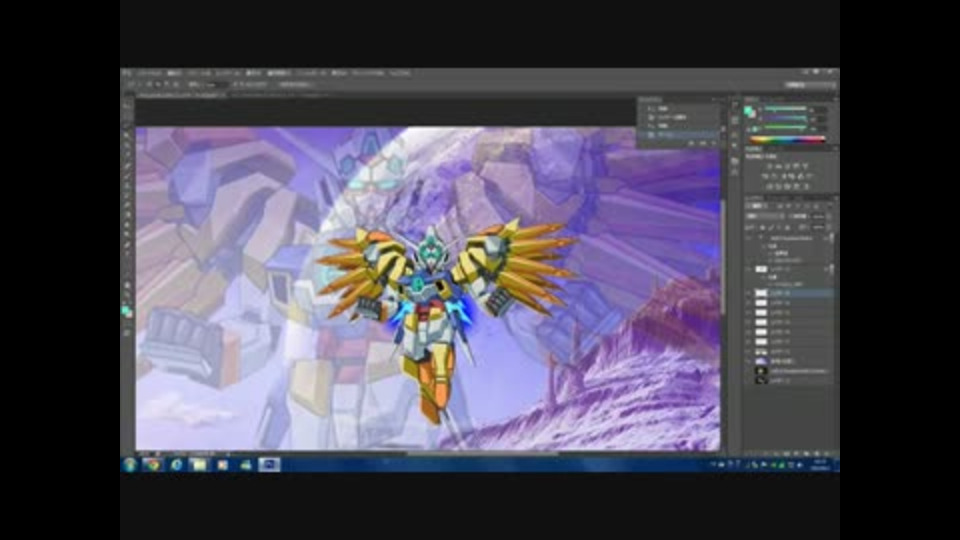Select the Crop tool

coord(127,146)
